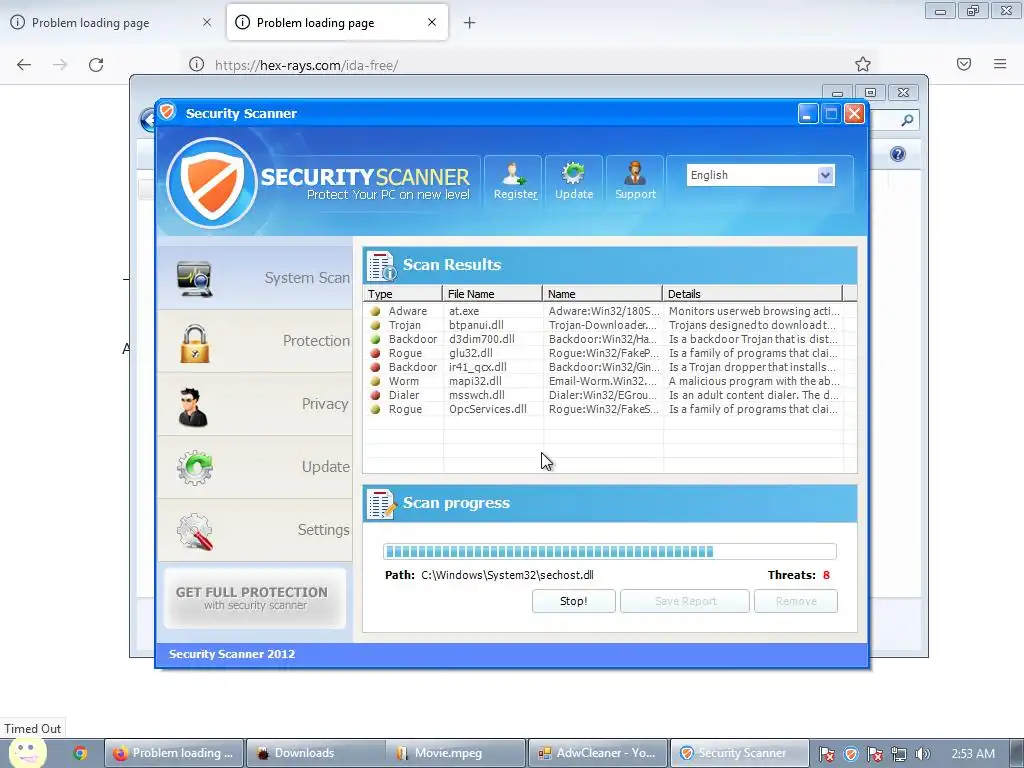The image size is (1024, 768).
Task: Click the red threat dot for glu32.dll
Action: pyautogui.click(x=375, y=353)
